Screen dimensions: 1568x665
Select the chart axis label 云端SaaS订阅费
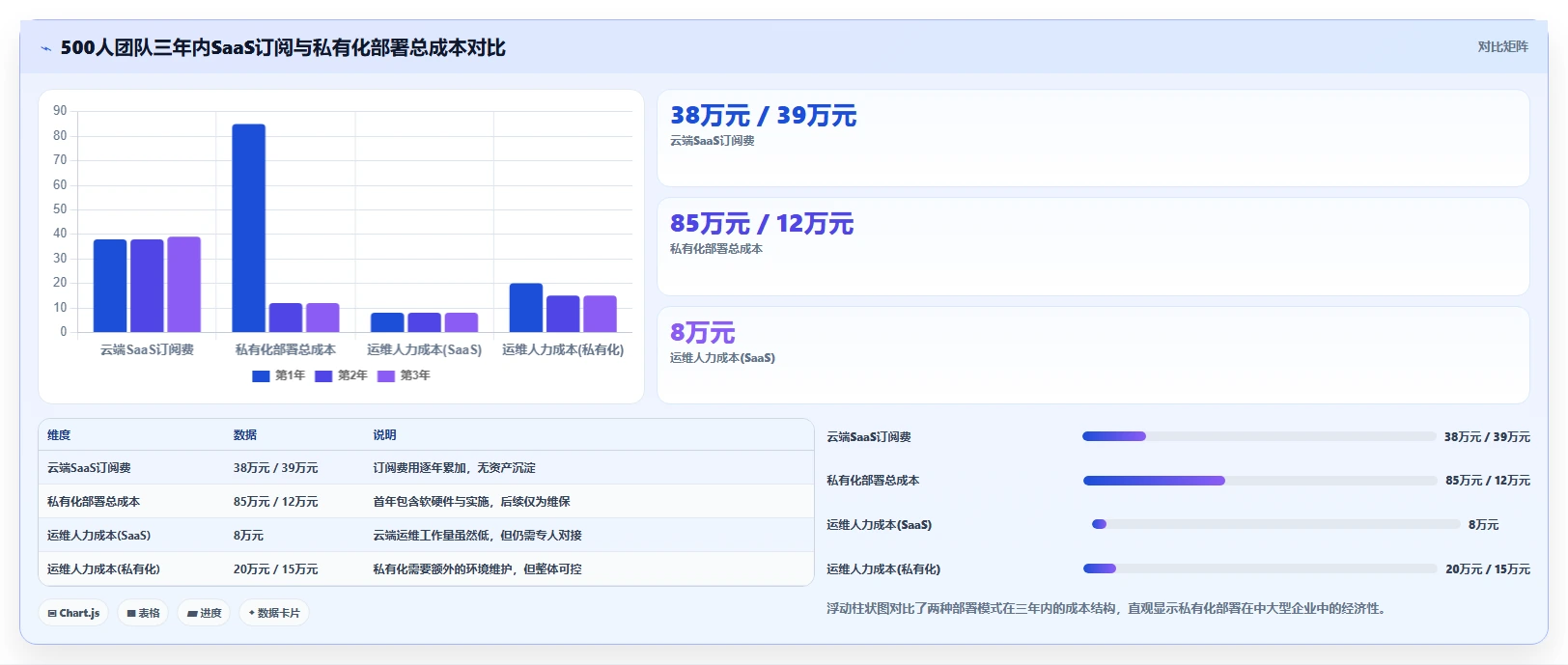pos(147,349)
